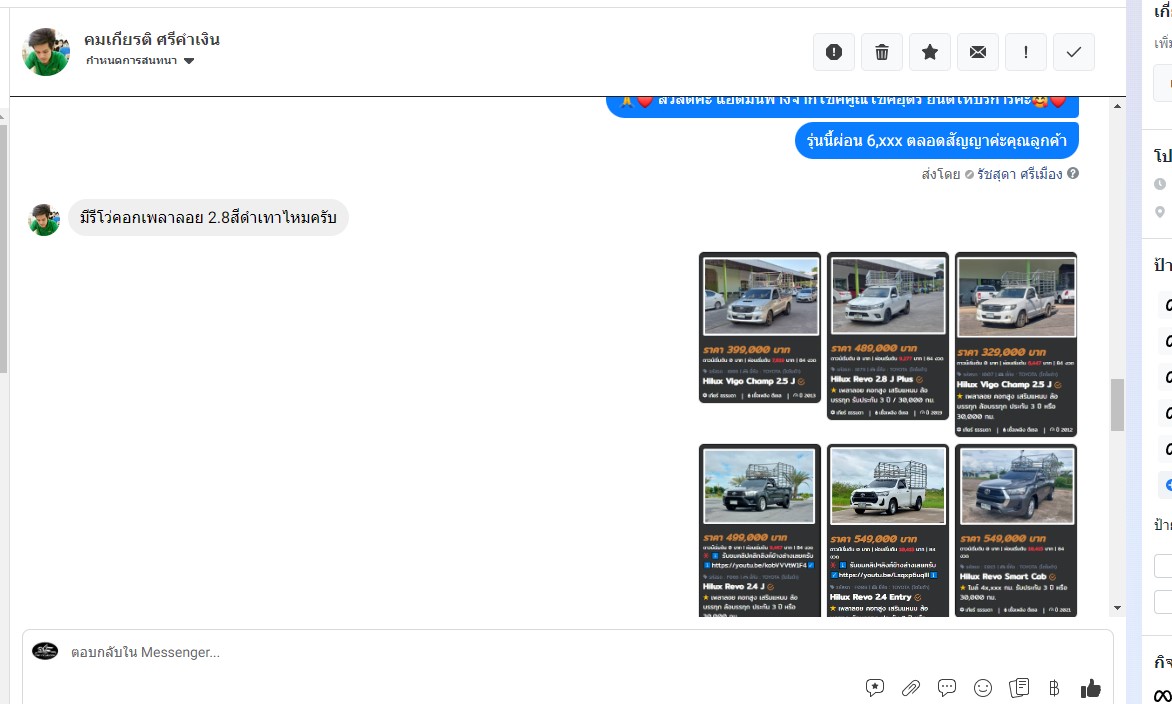Click the baht payment request icon
Image resolution: width=1172 pixels, height=704 pixels.
(1054, 688)
